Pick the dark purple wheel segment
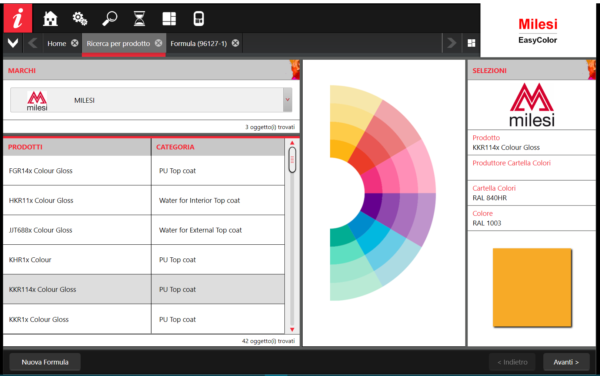Viewport: 600px width, 376px height. [x=371, y=205]
